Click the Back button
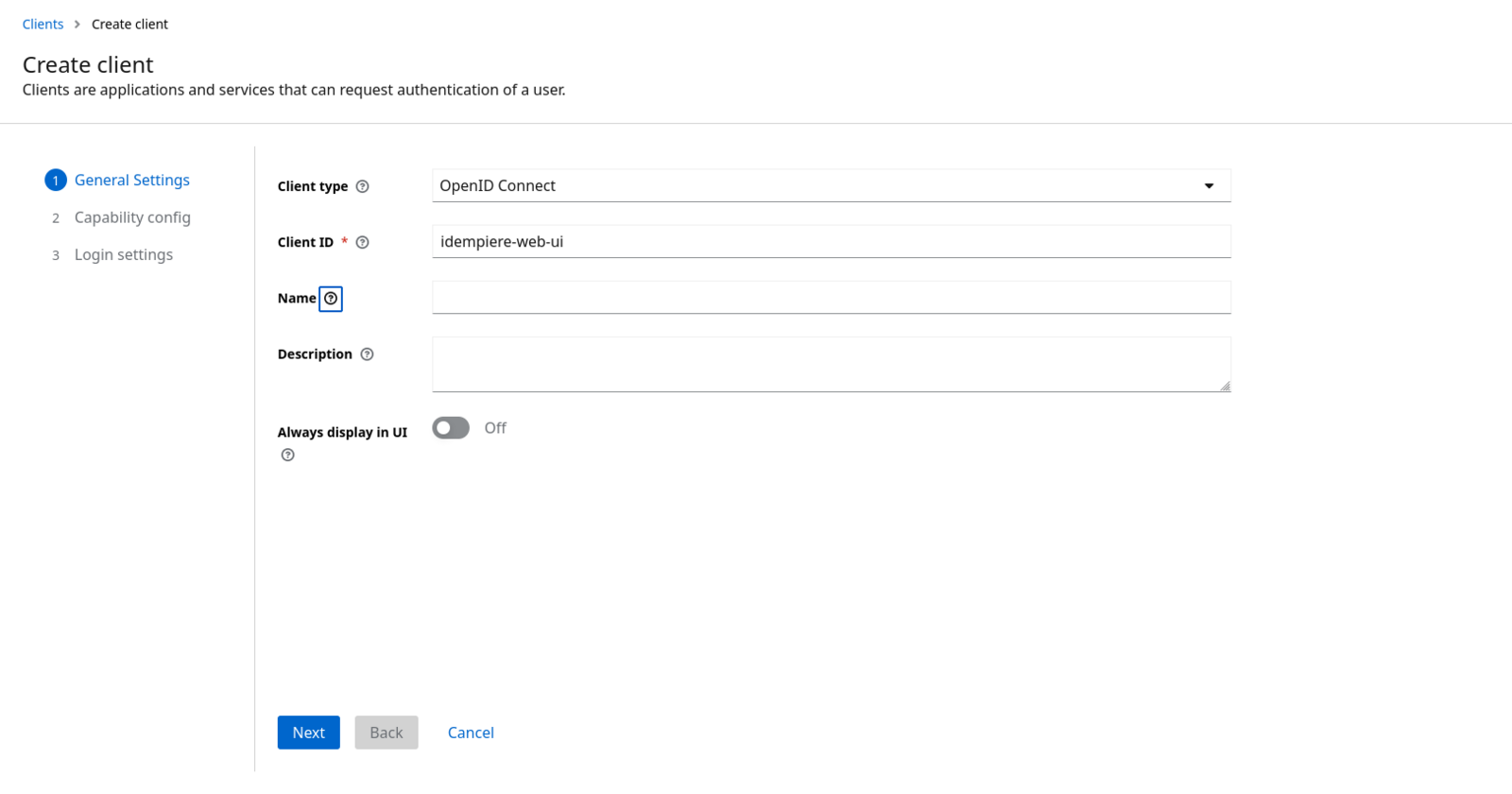The image size is (1512, 794). [x=386, y=733]
